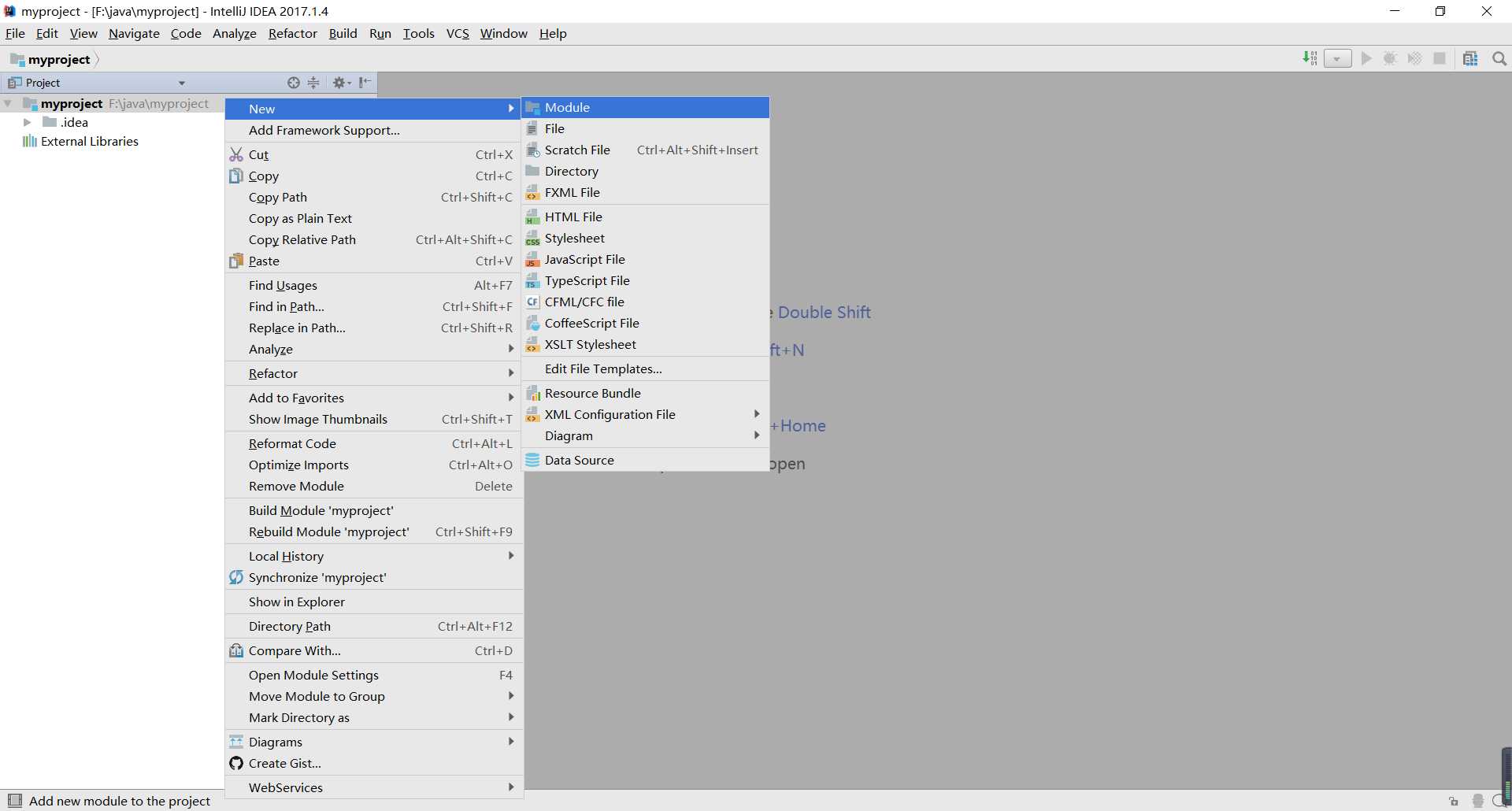
Task: Open the Project panel gear settings icon
Action: pyautogui.click(x=342, y=83)
